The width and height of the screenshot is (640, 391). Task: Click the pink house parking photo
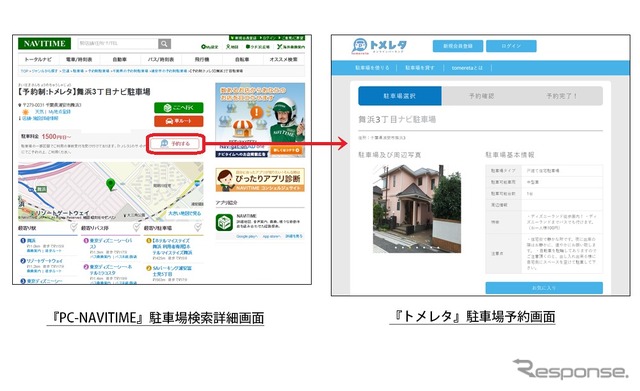(417, 209)
